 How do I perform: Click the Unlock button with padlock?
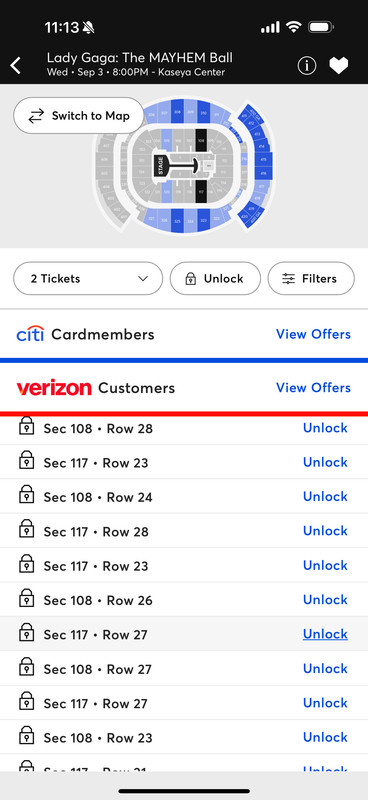215,279
